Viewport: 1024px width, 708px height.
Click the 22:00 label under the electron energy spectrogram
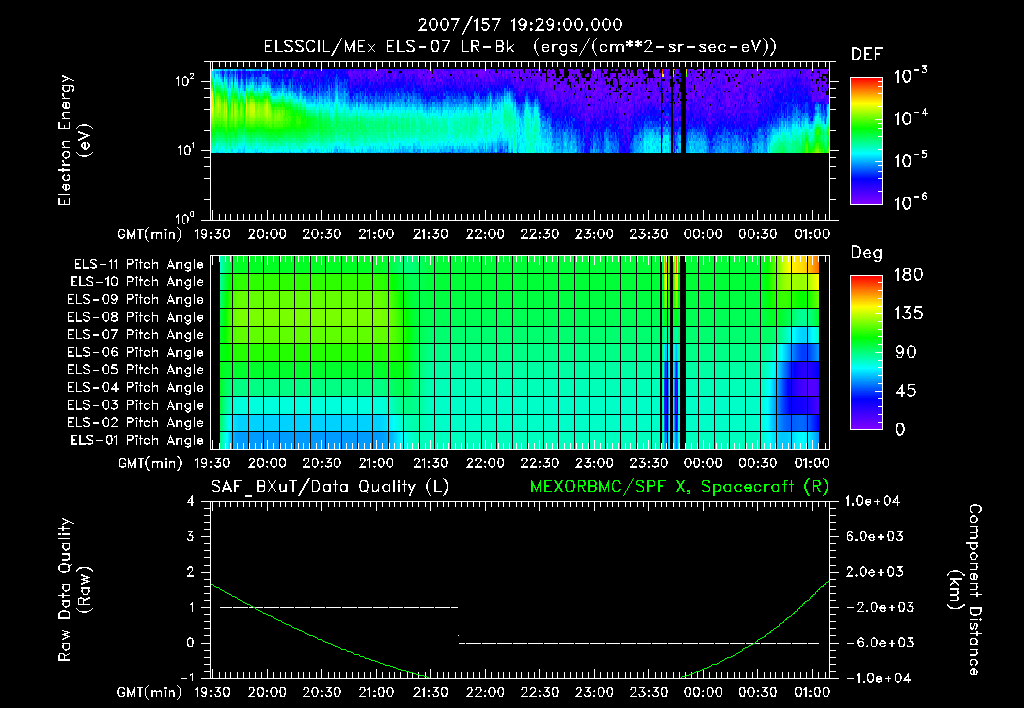coord(485,234)
